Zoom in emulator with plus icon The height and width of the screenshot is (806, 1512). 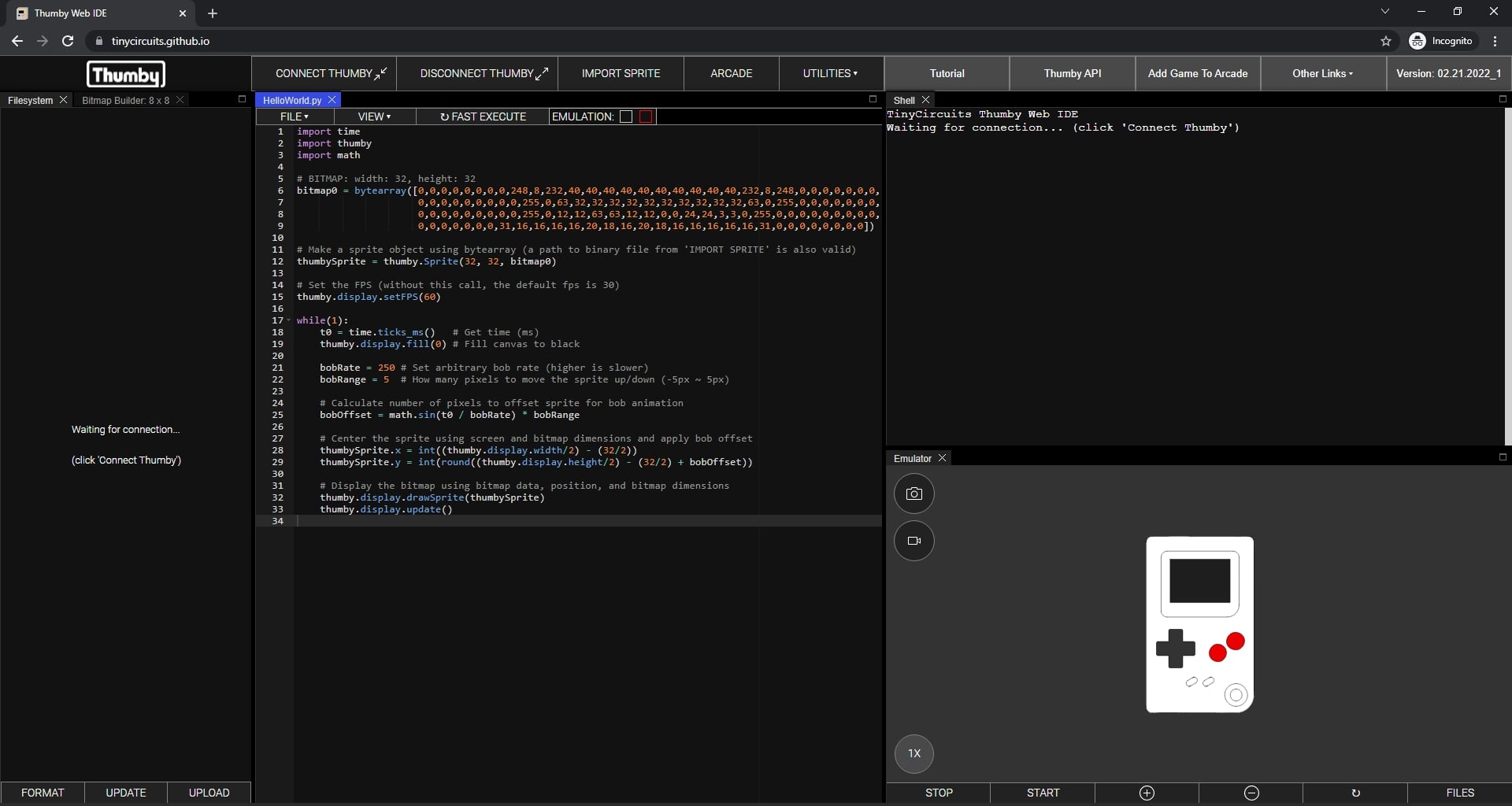(1147, 793)
